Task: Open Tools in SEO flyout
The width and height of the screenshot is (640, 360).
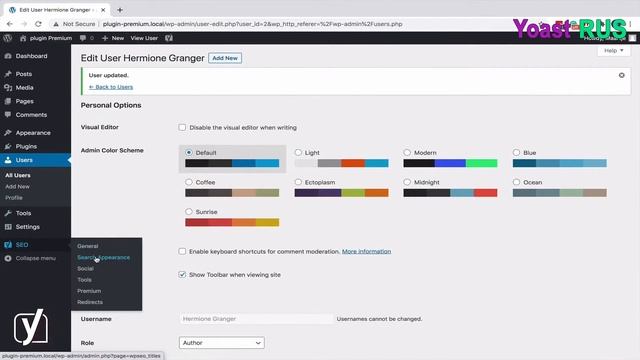Action: click(x=84, y=280)
